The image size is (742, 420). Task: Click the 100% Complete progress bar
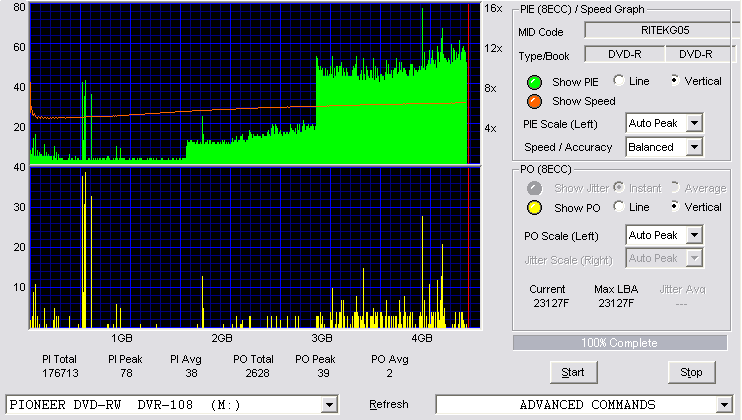tap(619, 343)
